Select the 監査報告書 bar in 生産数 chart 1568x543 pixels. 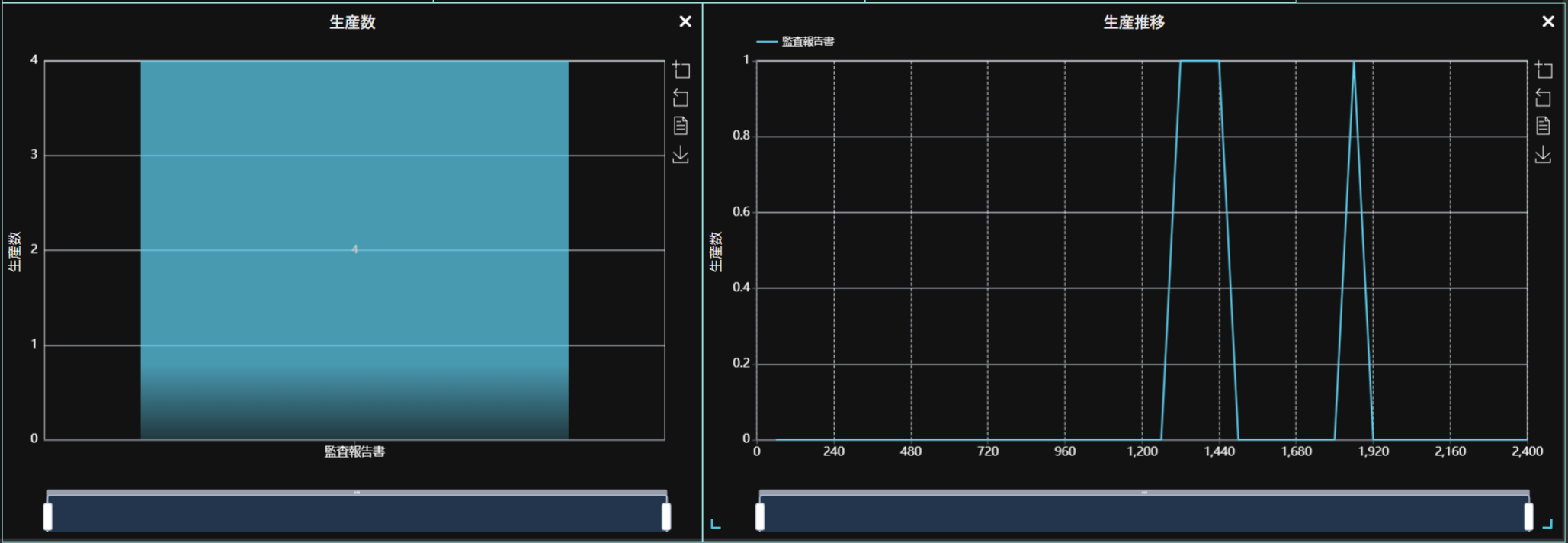(x=354, y=249)
